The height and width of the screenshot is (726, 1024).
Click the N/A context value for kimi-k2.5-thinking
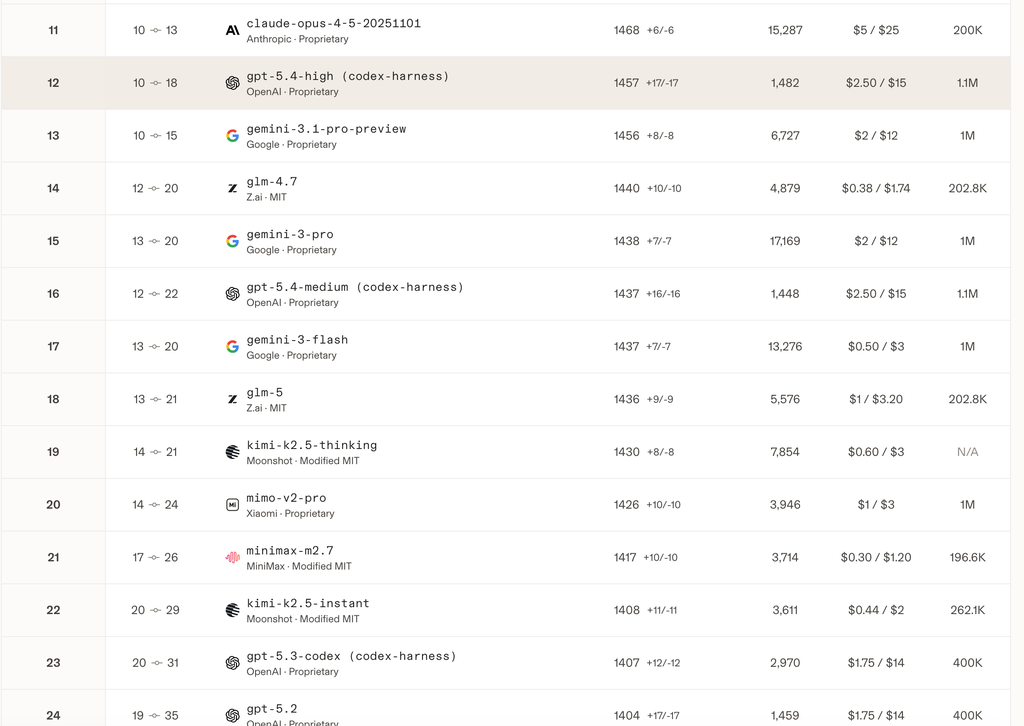point(967,452)
